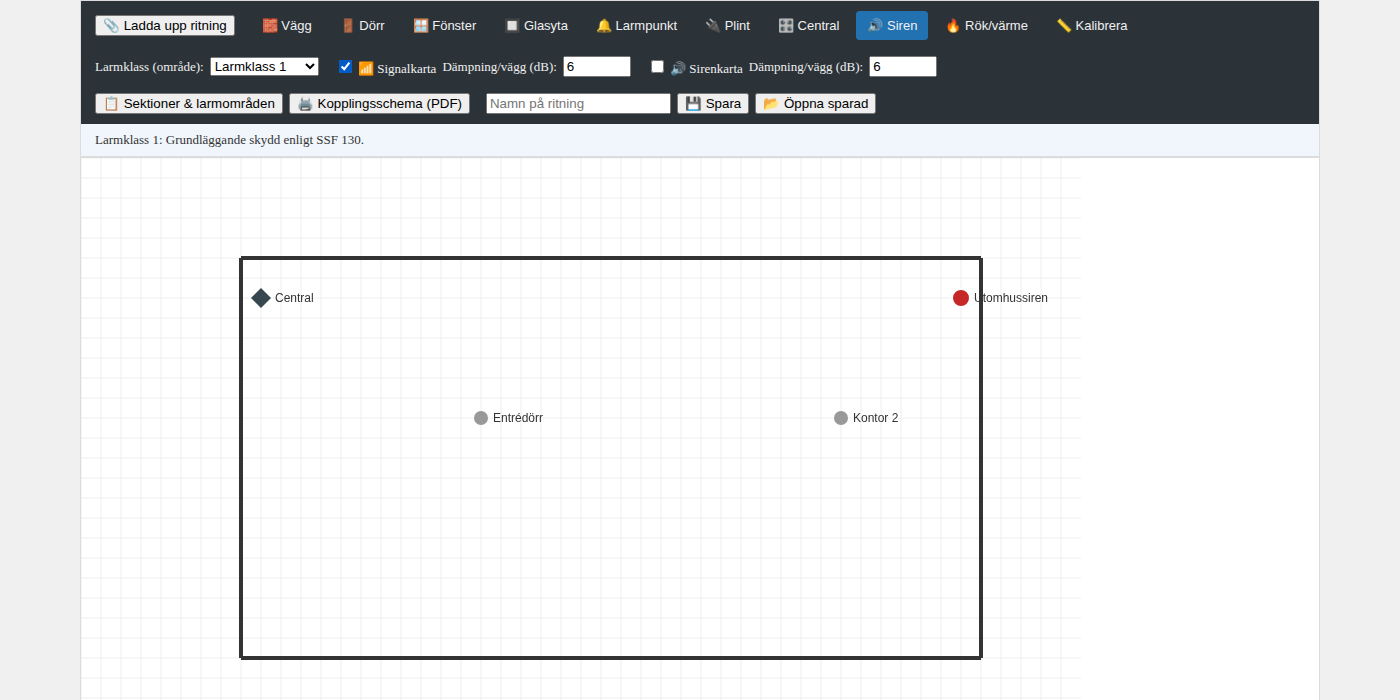Select the Glasyta tool
This screenshot has width=1400, height=700.
[x=536, y=26]
